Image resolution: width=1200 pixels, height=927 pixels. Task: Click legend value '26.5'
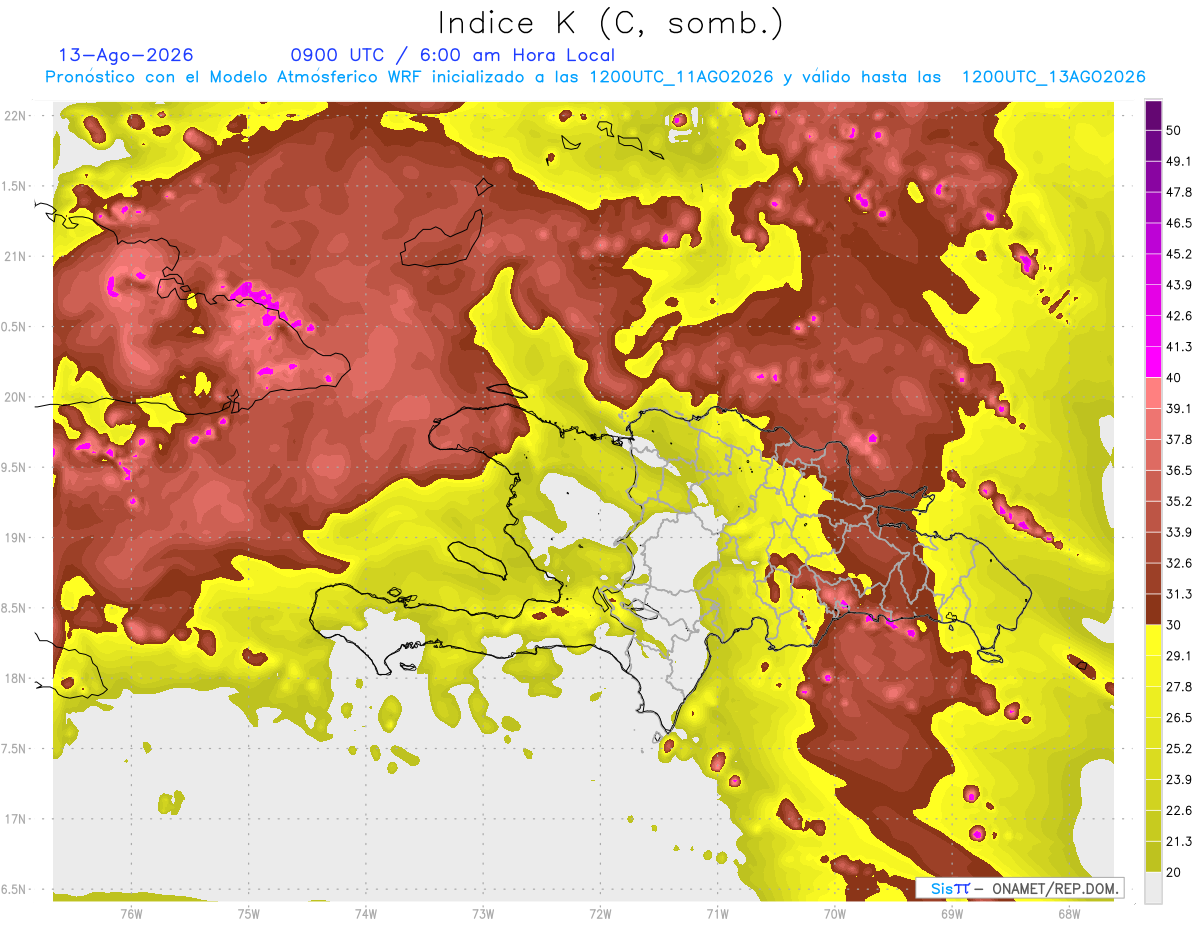point(1178,717)
